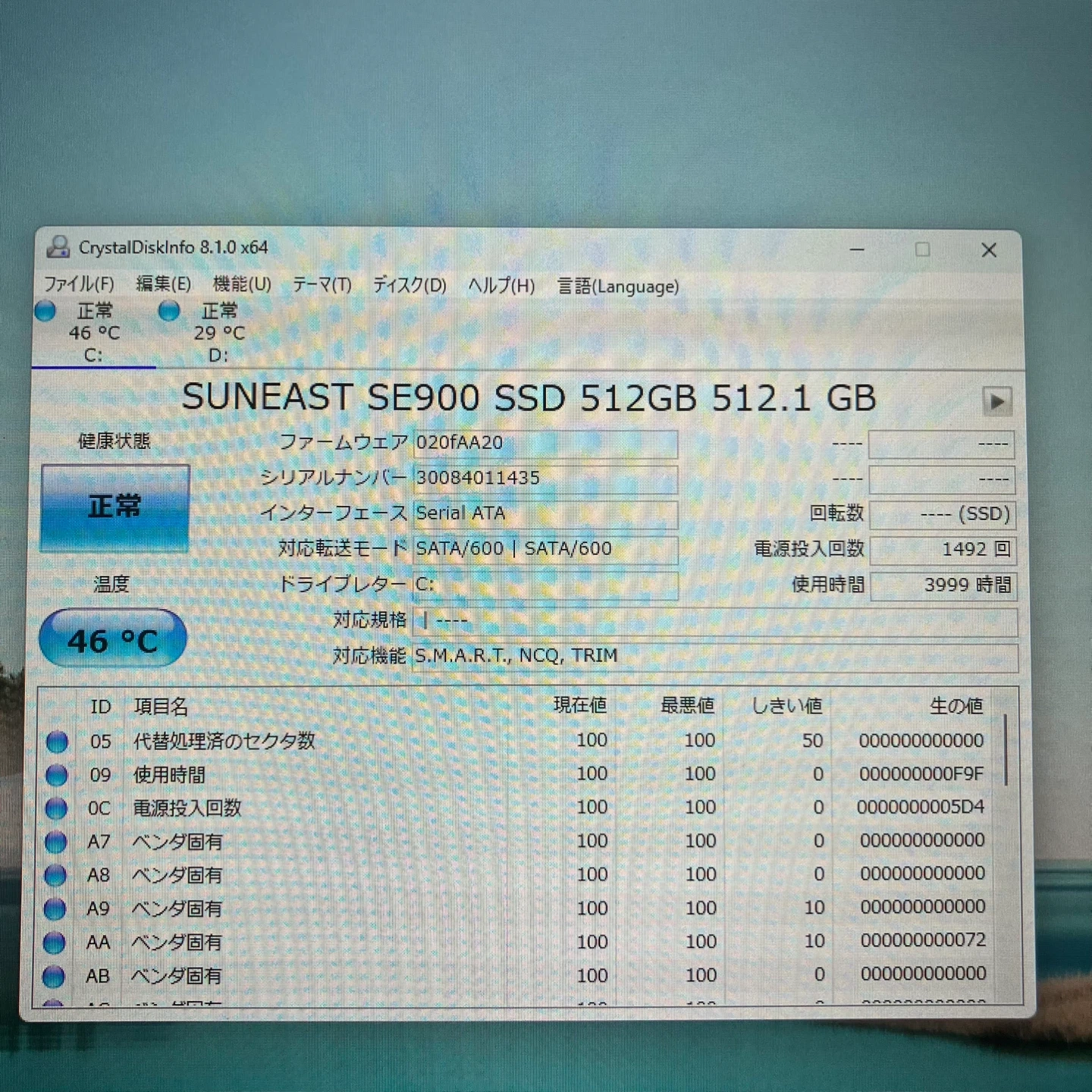
Task: Click status circle of attribute 09
Action: pos(57,775)
